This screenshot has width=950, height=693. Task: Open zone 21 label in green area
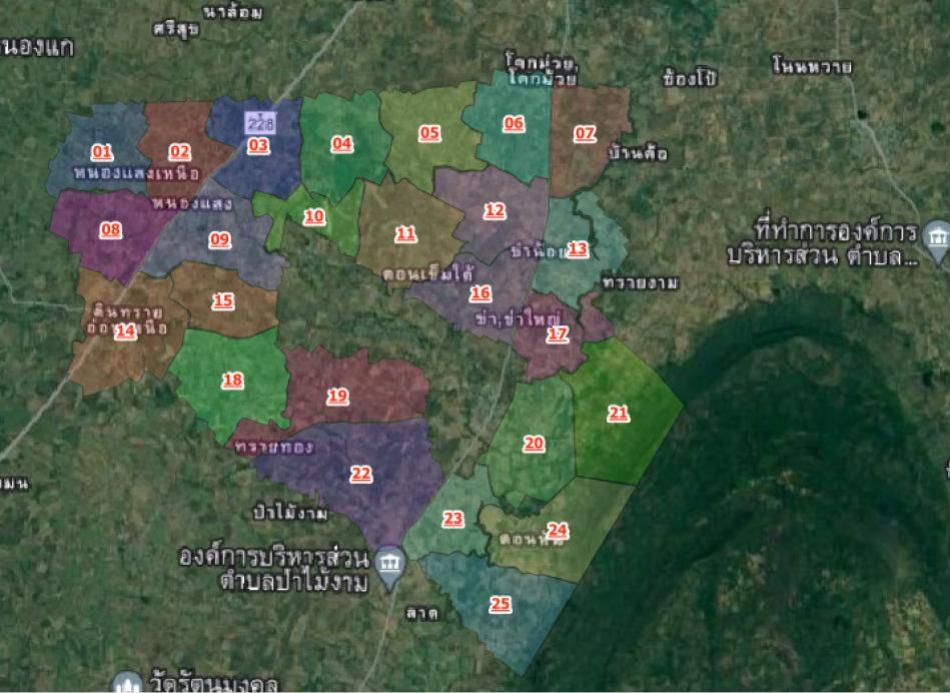[619, 412]
